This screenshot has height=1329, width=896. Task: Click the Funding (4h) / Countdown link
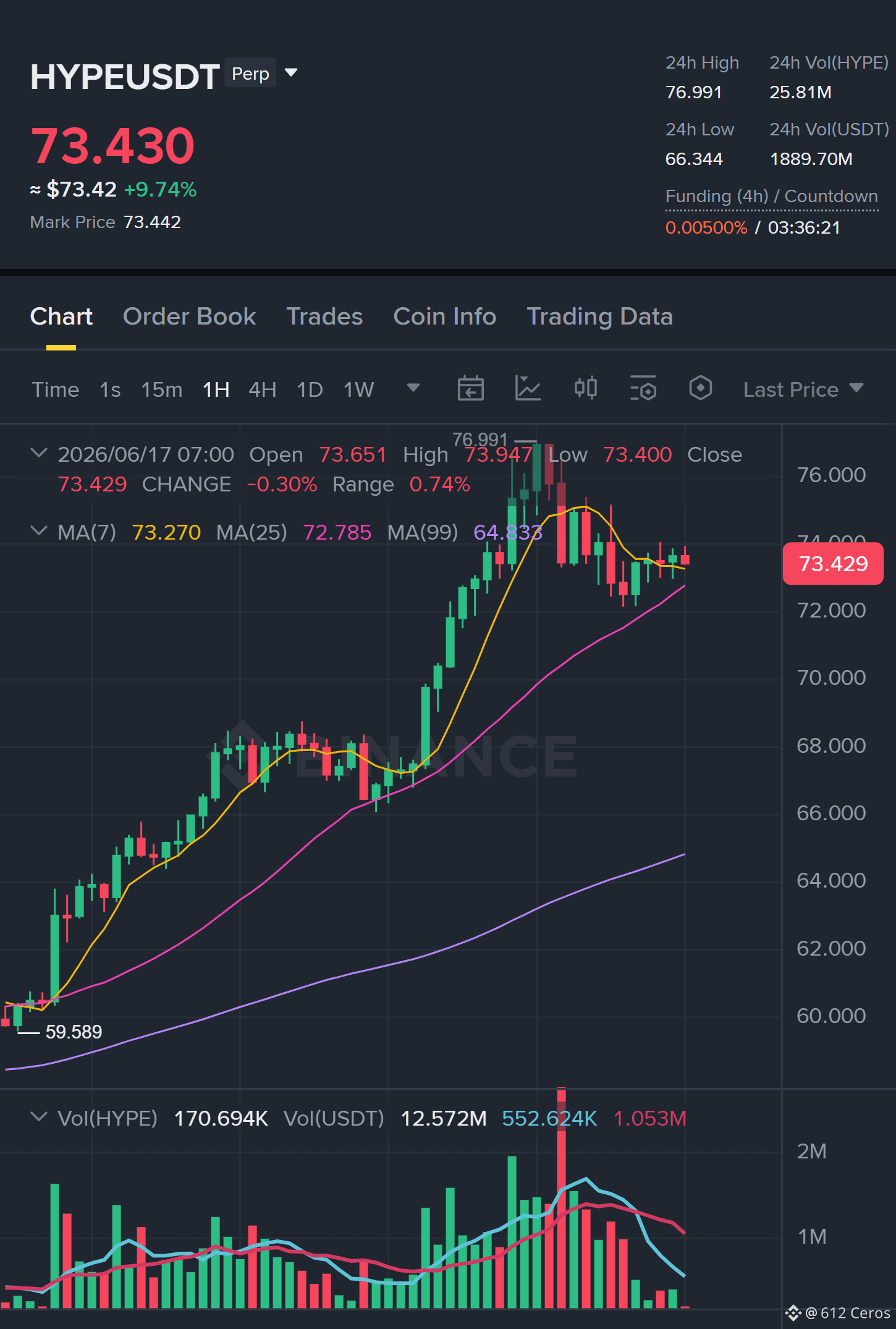[771, 197]
